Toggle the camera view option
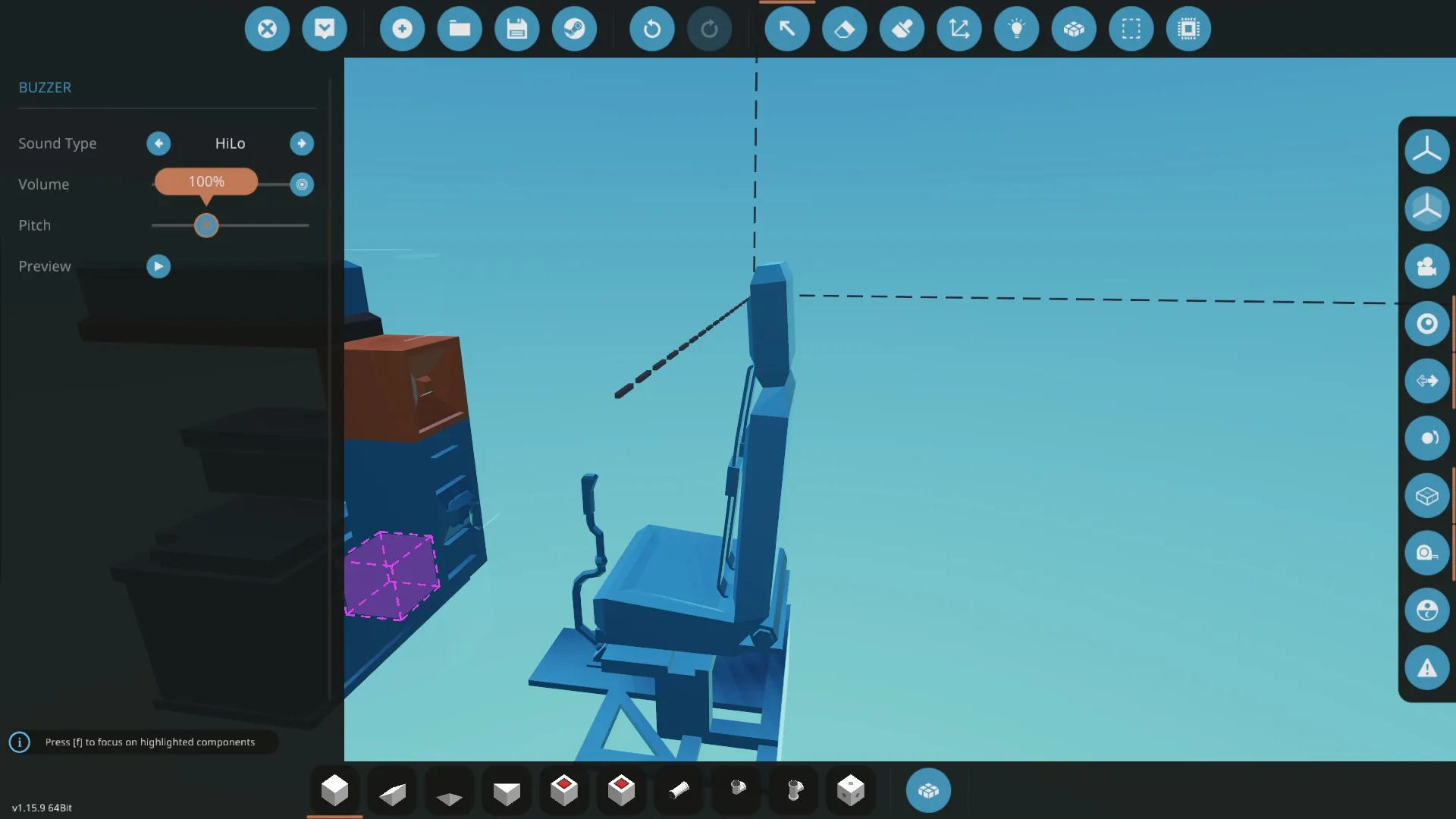Image resolution: width=1456 pixels, height=819 pixels. [1426, 266]
